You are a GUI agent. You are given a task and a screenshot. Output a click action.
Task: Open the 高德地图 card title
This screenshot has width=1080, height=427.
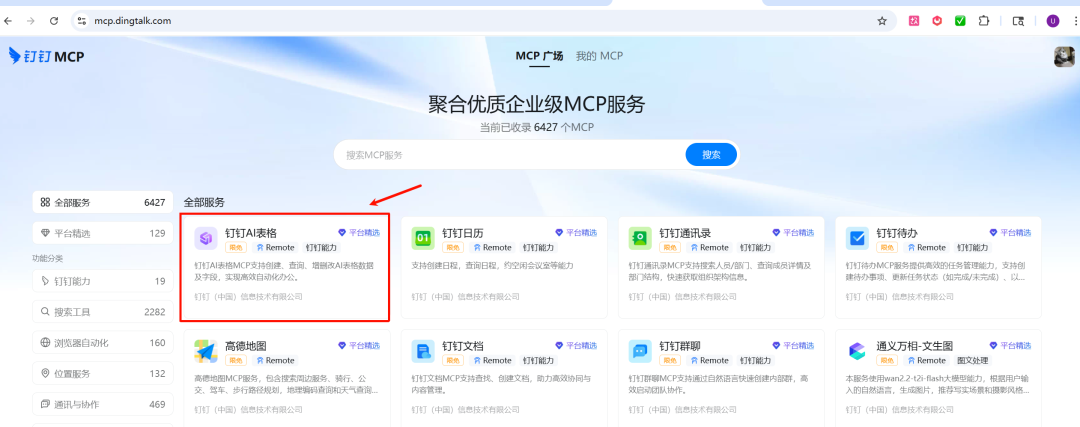pyautogui.click(x=246, y=346)
